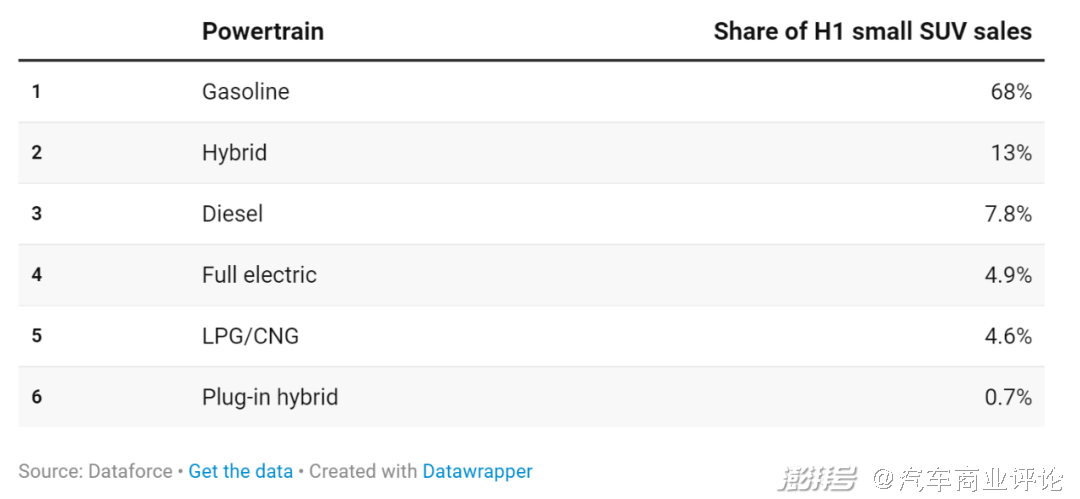Select the 4.9% share value
Image resolution: width=1080 pixels, height=499 pixels.
pyautogui.click(x=1008, y=275)
